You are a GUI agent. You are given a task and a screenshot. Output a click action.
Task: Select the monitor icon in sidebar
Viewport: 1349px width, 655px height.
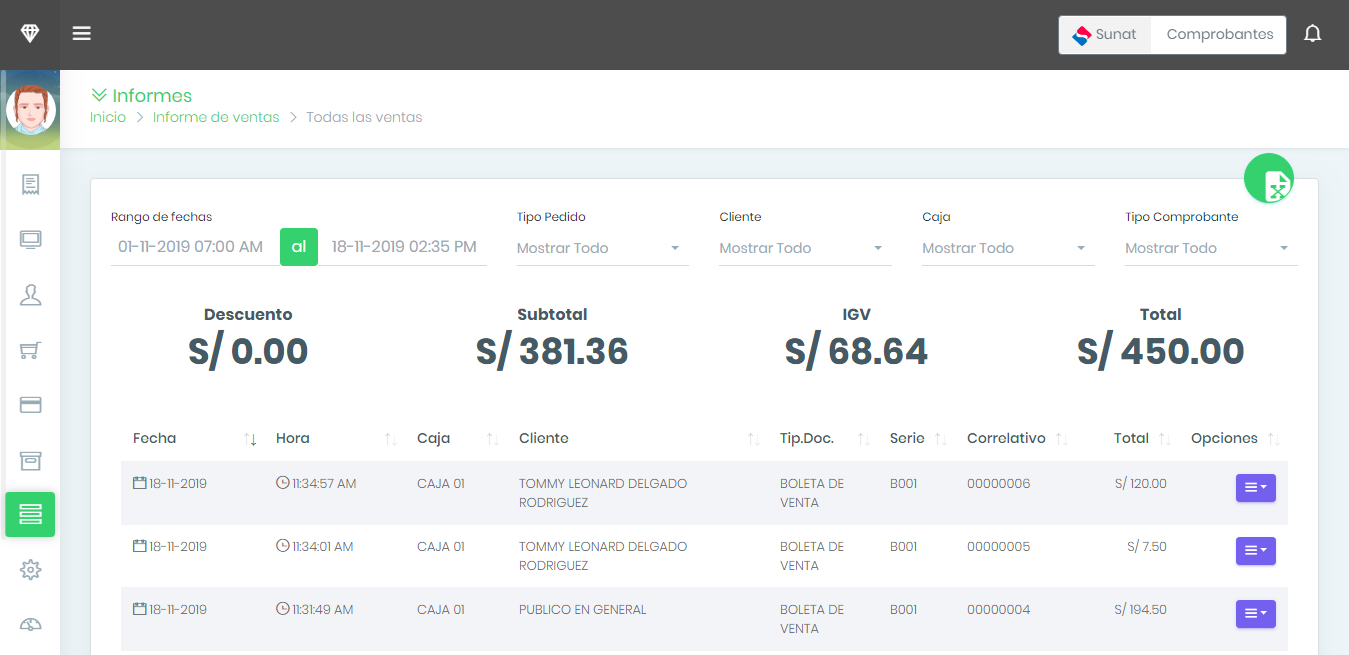click(30, 240)
